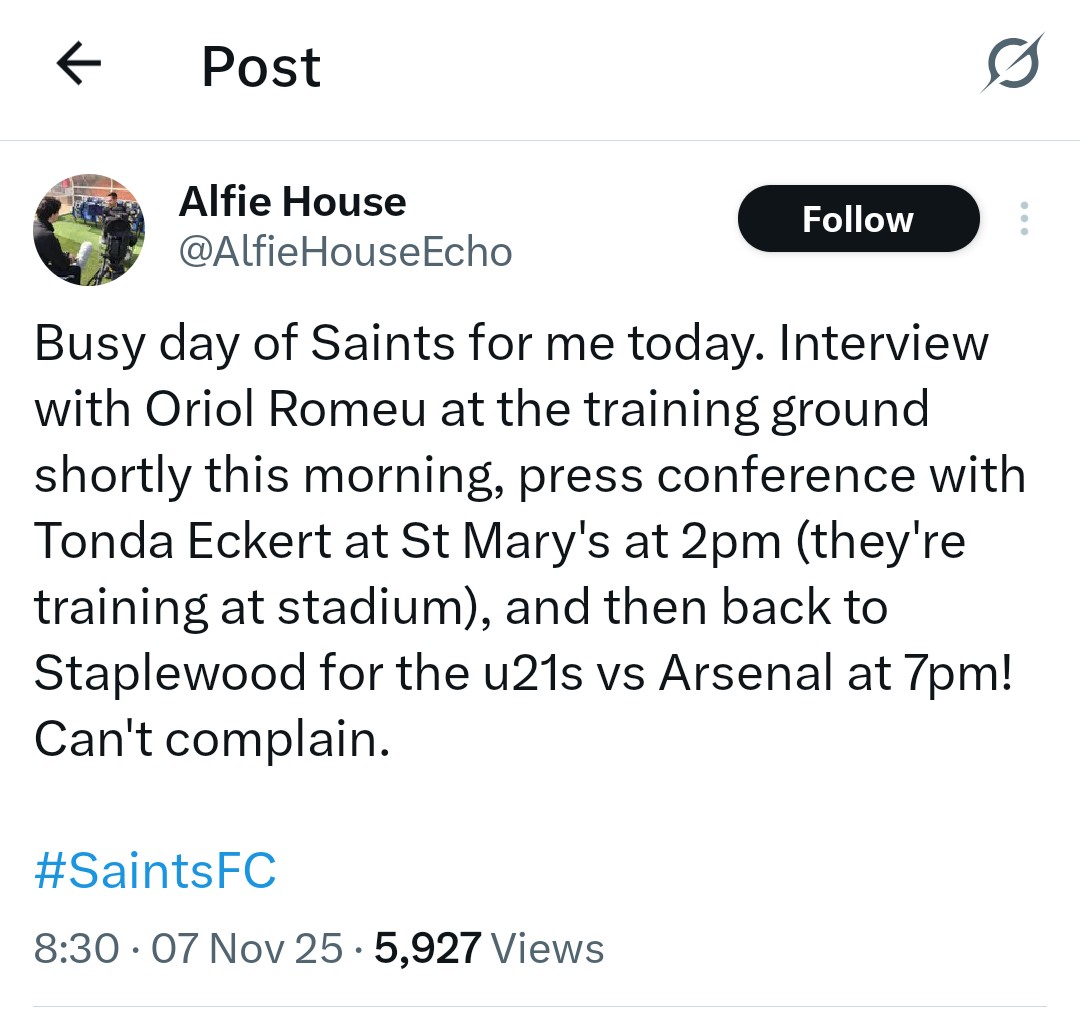View the 5,927 view count number
The image size is (1080, 1021).
pos(428,948)
